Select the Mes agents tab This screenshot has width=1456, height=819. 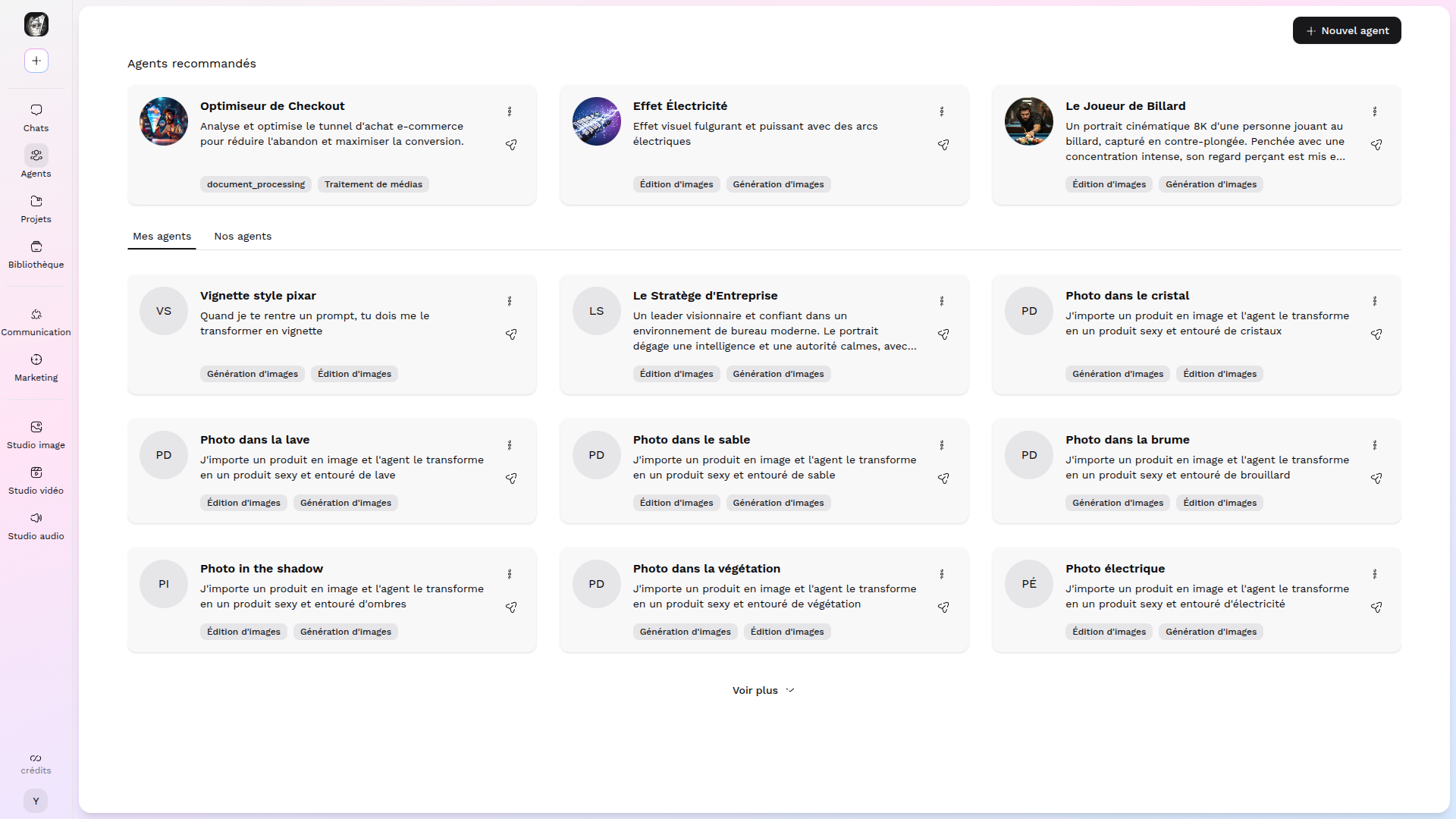(x=162, y=237)
